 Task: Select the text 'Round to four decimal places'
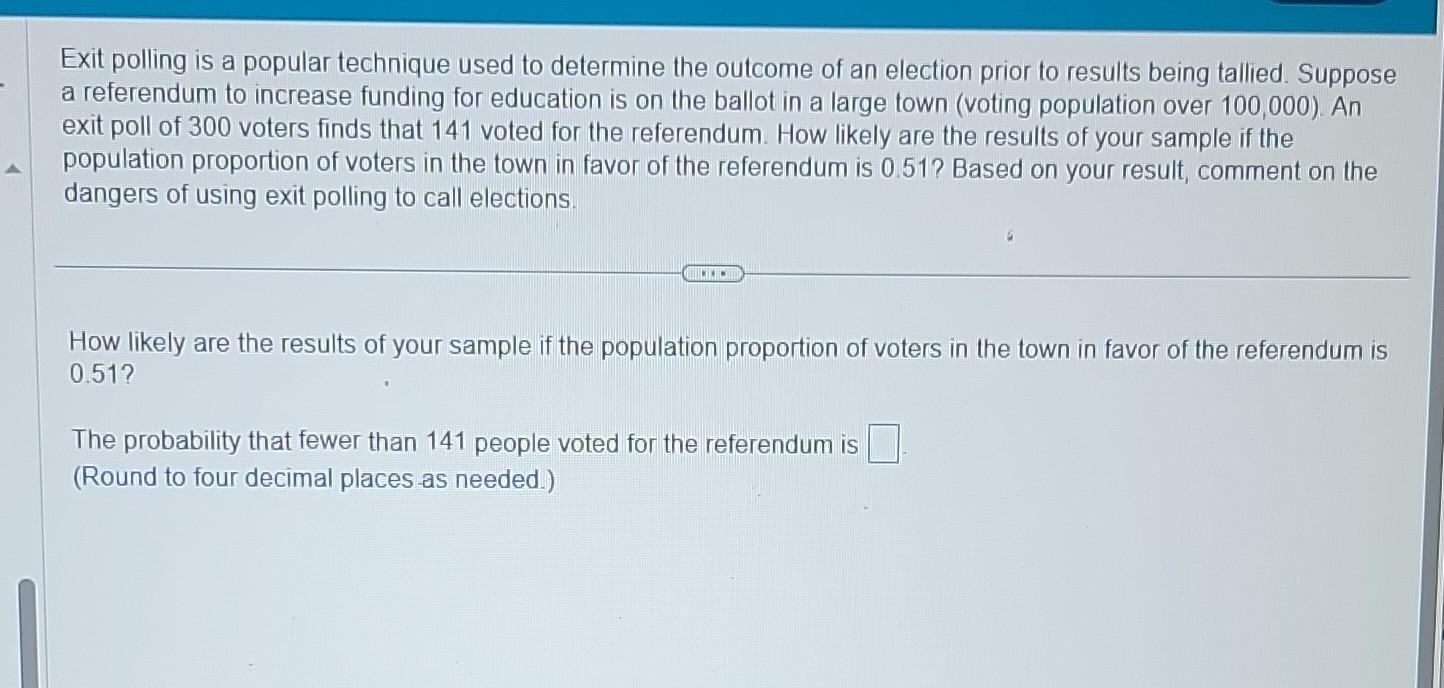click(242, 479)
